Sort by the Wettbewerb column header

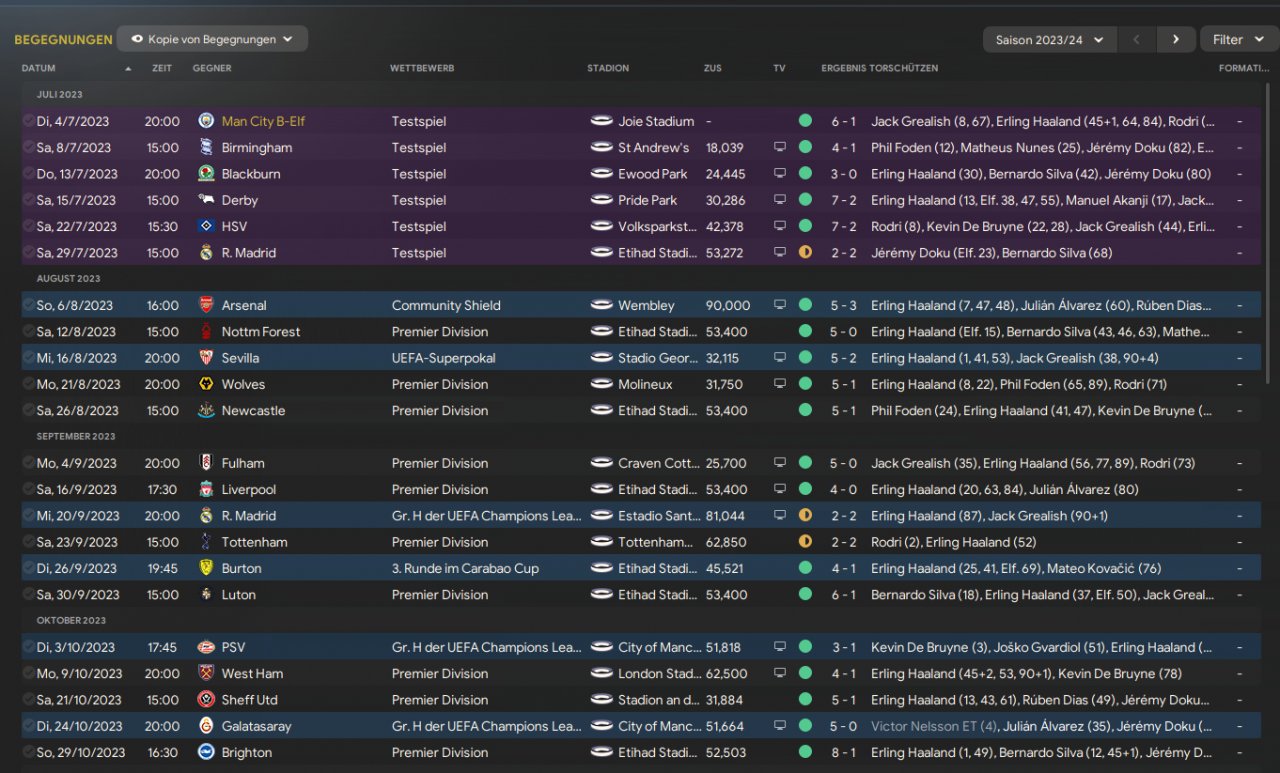422,68
